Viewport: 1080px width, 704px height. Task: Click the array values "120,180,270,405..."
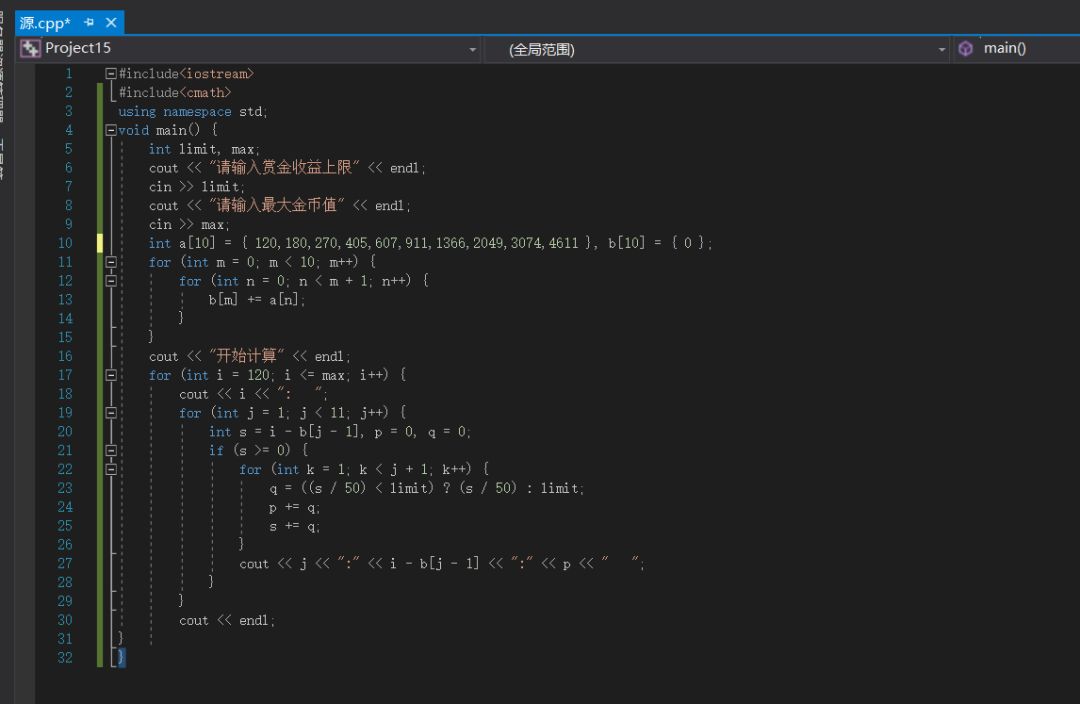416,243
